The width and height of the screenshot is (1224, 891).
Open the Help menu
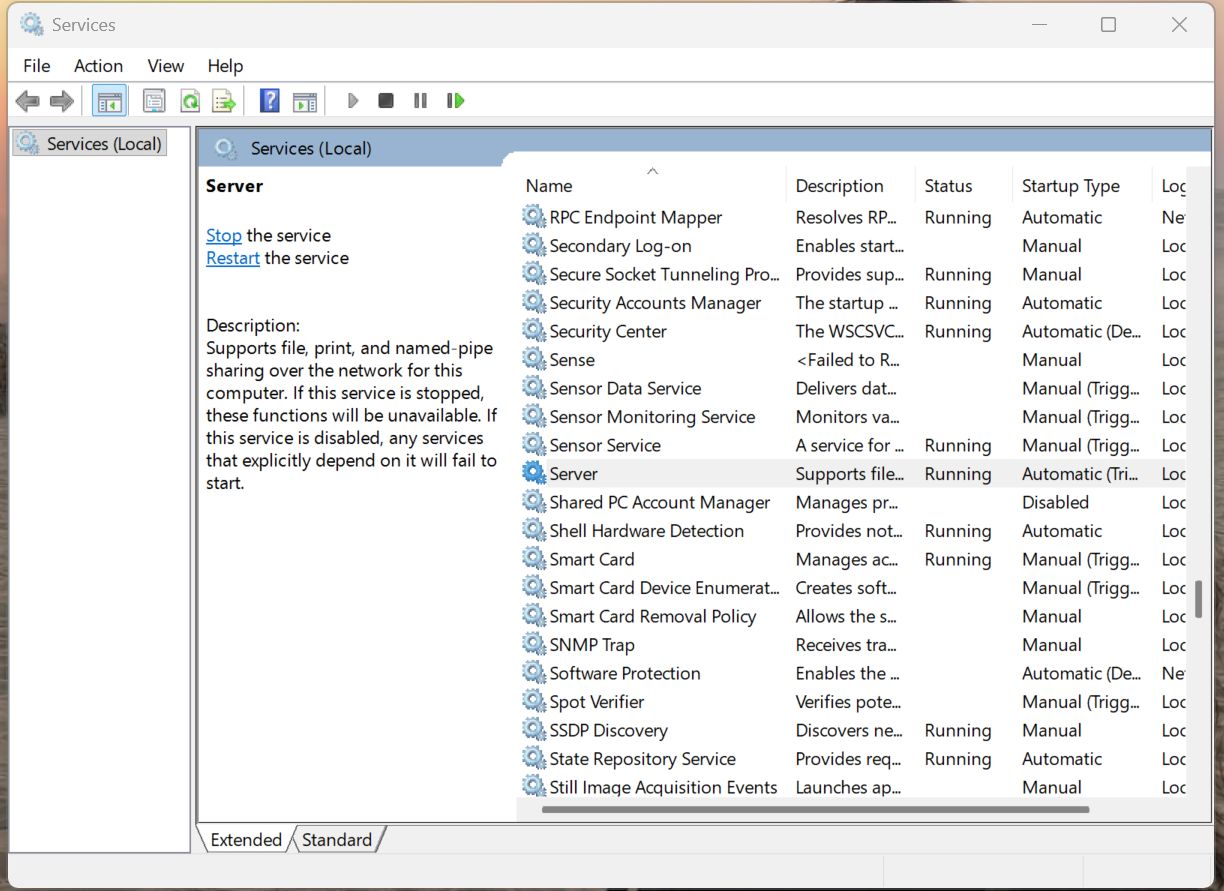pyautogui.click(x=225, y=66)
